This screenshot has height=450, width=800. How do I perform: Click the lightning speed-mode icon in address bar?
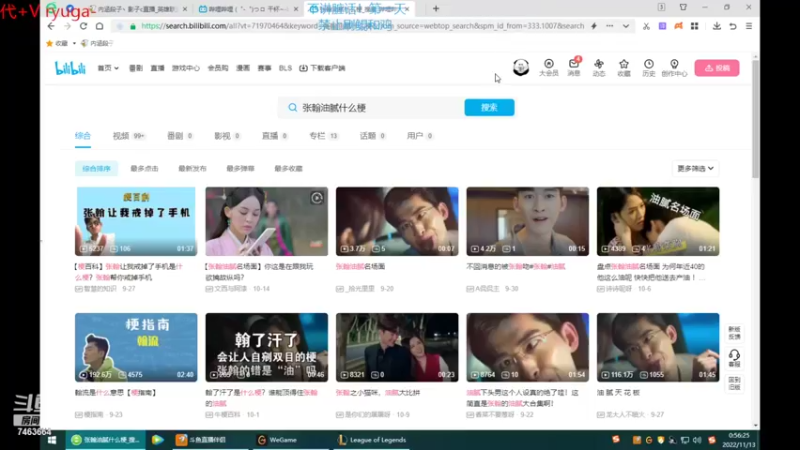(x=594, y=26)
